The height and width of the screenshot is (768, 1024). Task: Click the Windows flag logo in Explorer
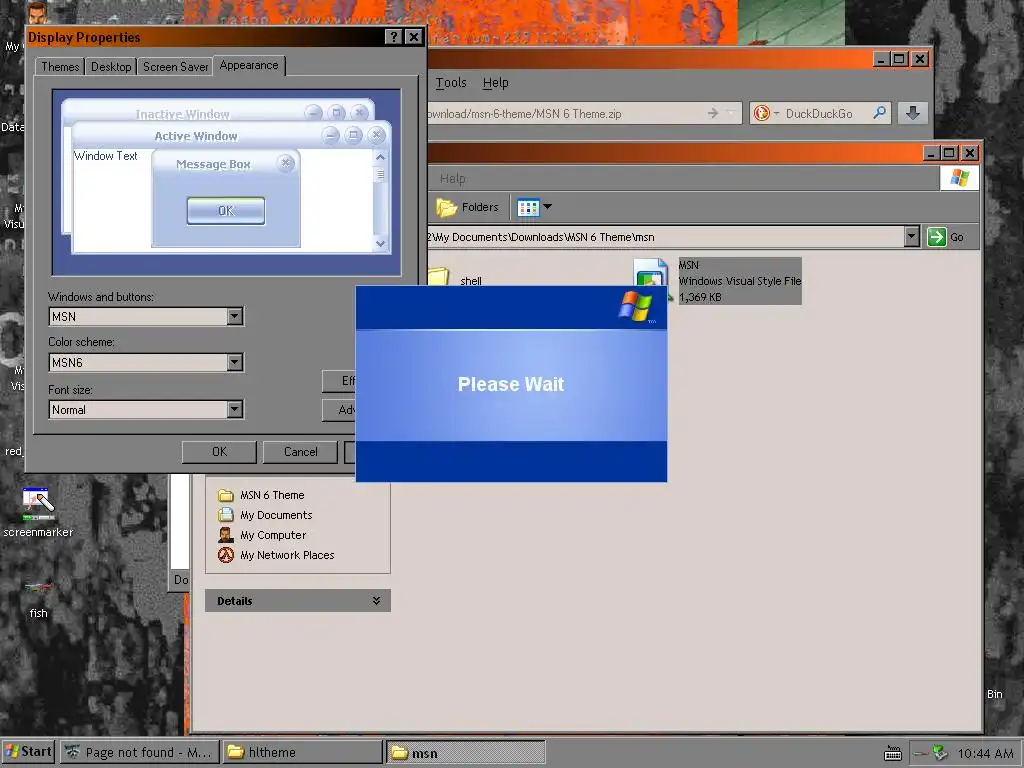click(959, 178)
